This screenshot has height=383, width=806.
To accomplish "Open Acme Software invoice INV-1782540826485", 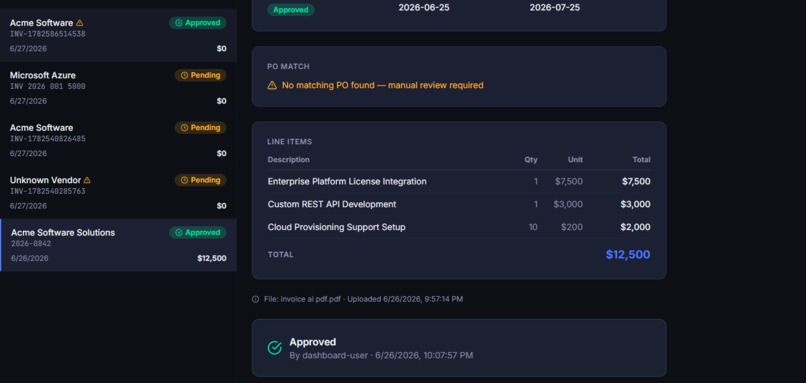I will [118, 140].
